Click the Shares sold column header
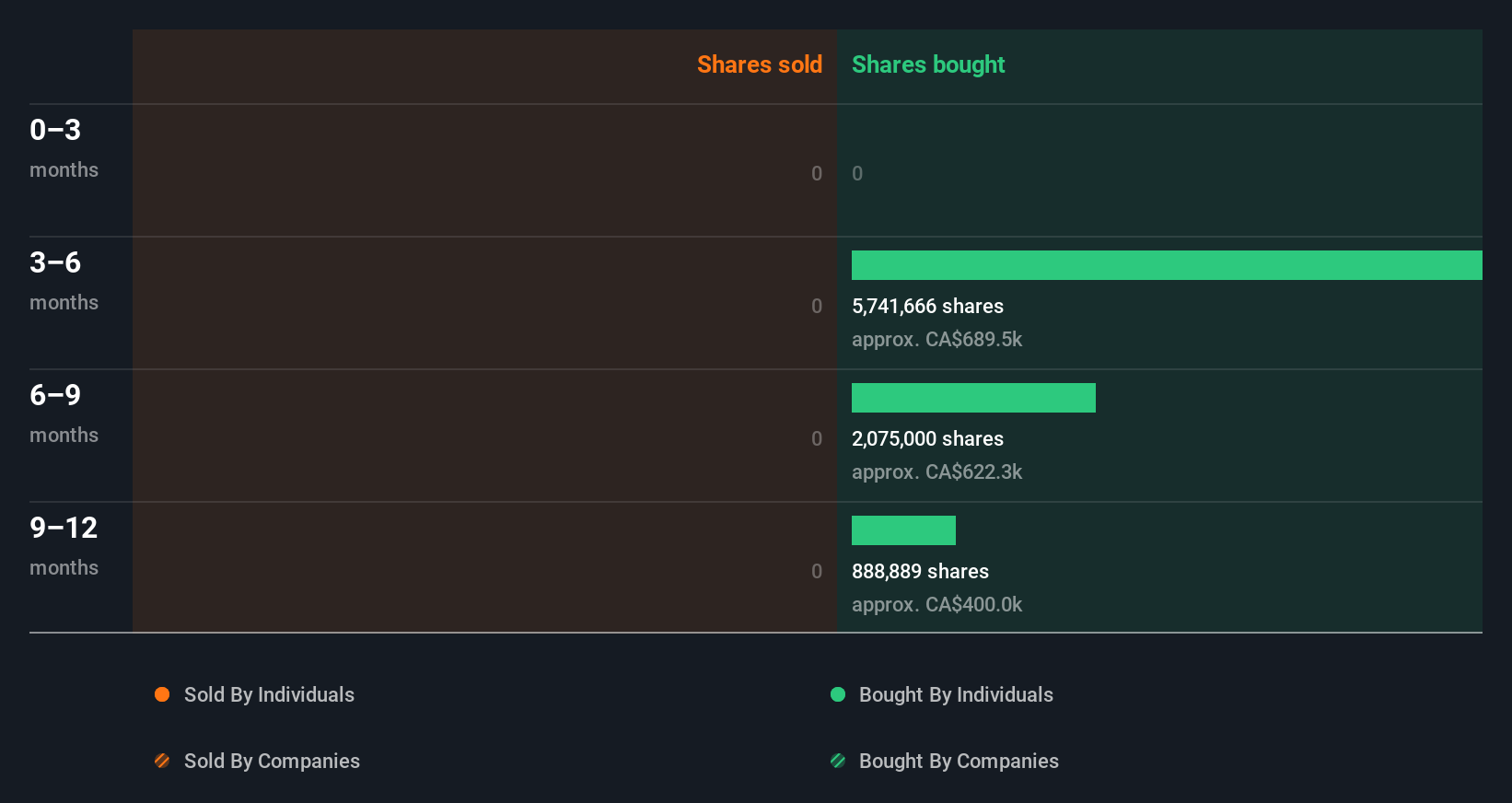This screenshot has height=803, width=1512. 760,64
